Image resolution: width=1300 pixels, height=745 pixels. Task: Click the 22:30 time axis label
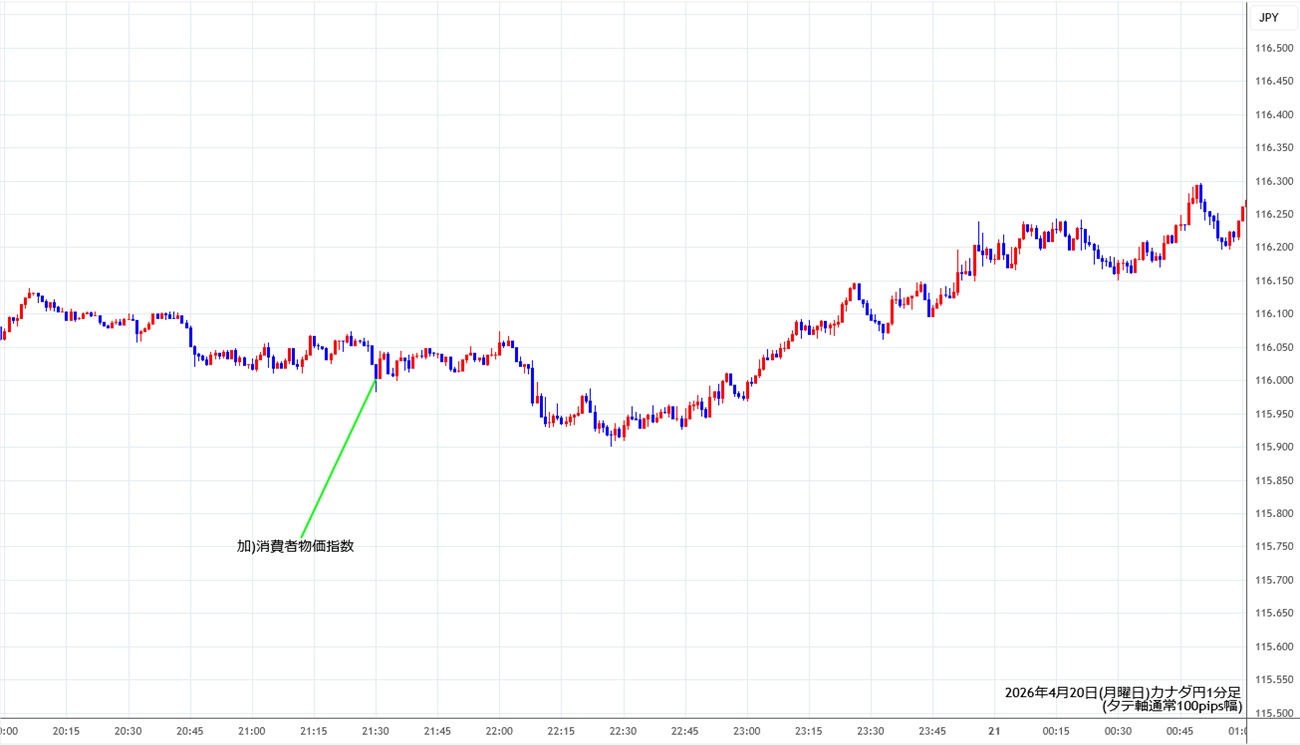(x=623, y=731)
